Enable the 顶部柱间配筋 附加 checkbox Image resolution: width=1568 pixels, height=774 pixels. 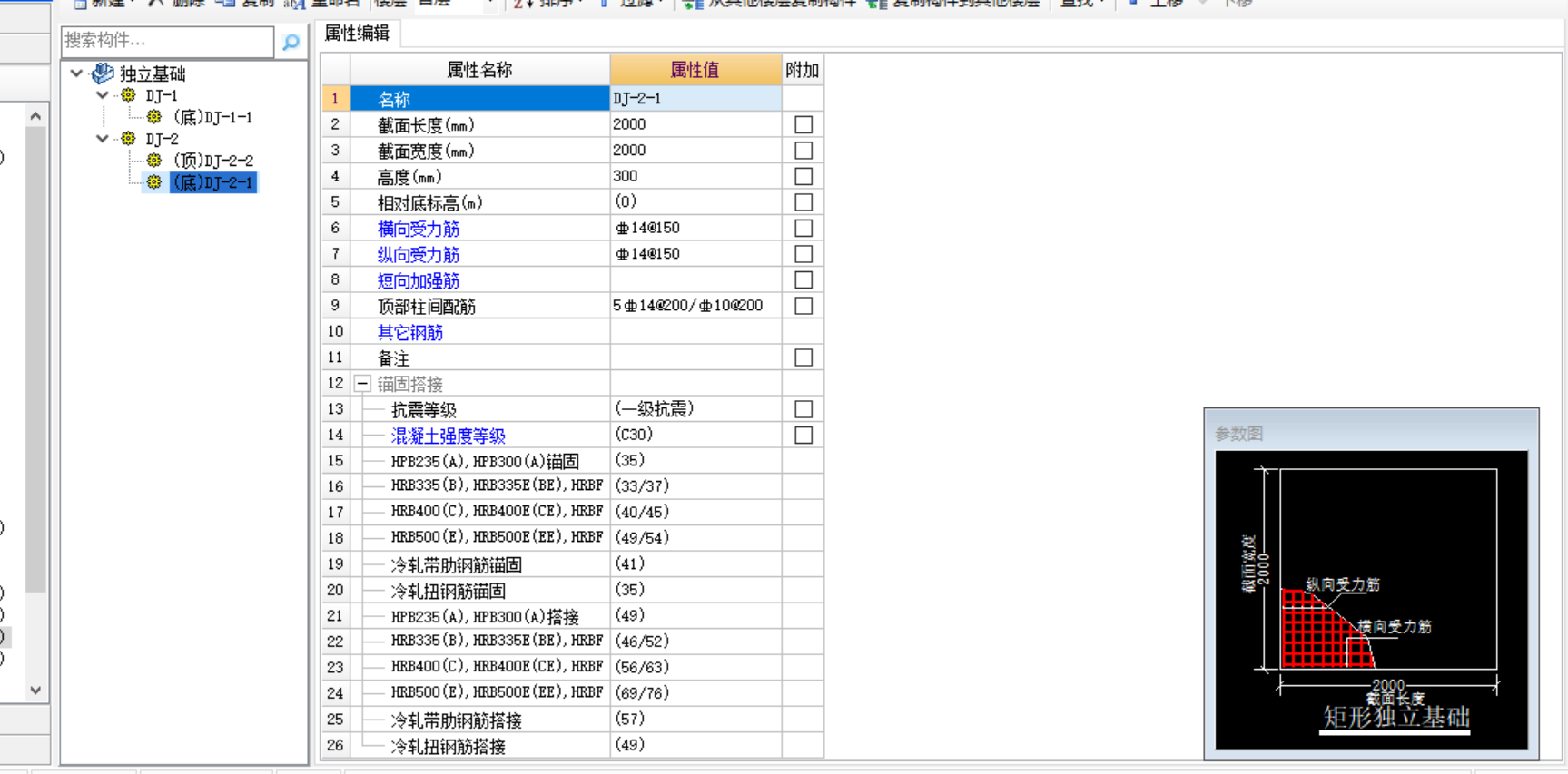point(804,306)
